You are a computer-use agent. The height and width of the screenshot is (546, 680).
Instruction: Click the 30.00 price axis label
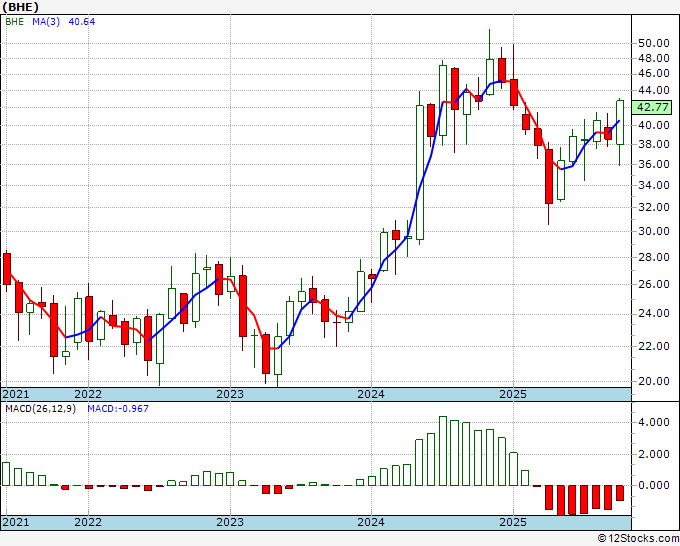coord(653,231)
